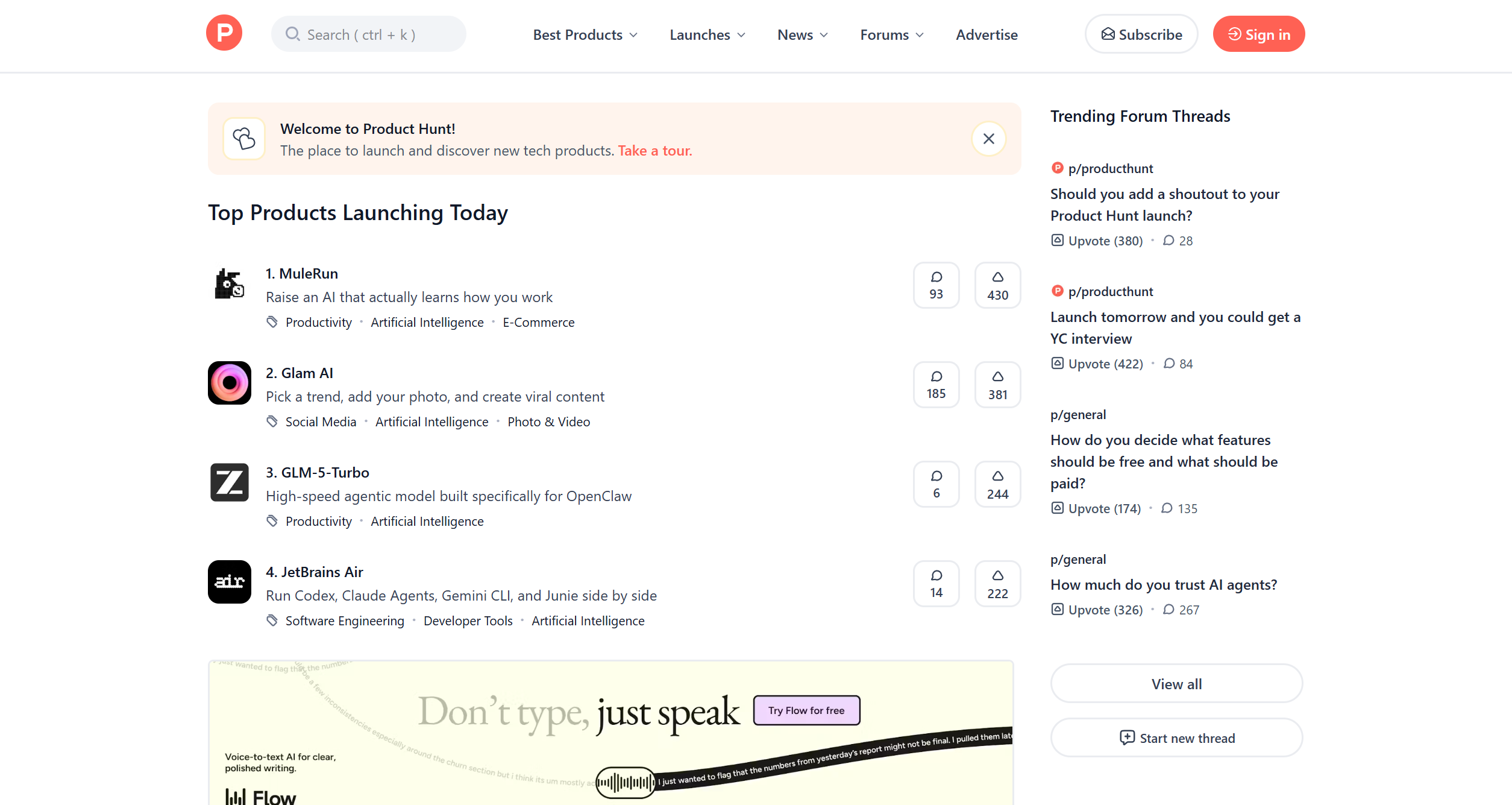Click the Software Engineering tag
1512x805 pixels.
(345, 621)
